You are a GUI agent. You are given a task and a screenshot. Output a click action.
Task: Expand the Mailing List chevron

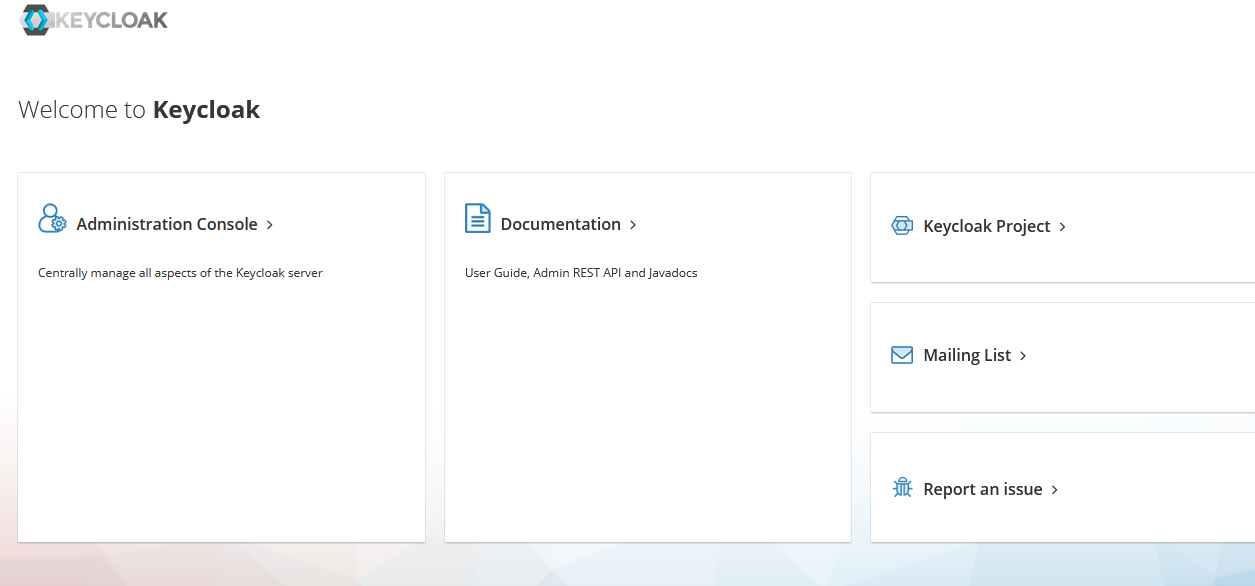pyautogui.click(x=1022, y=355)
